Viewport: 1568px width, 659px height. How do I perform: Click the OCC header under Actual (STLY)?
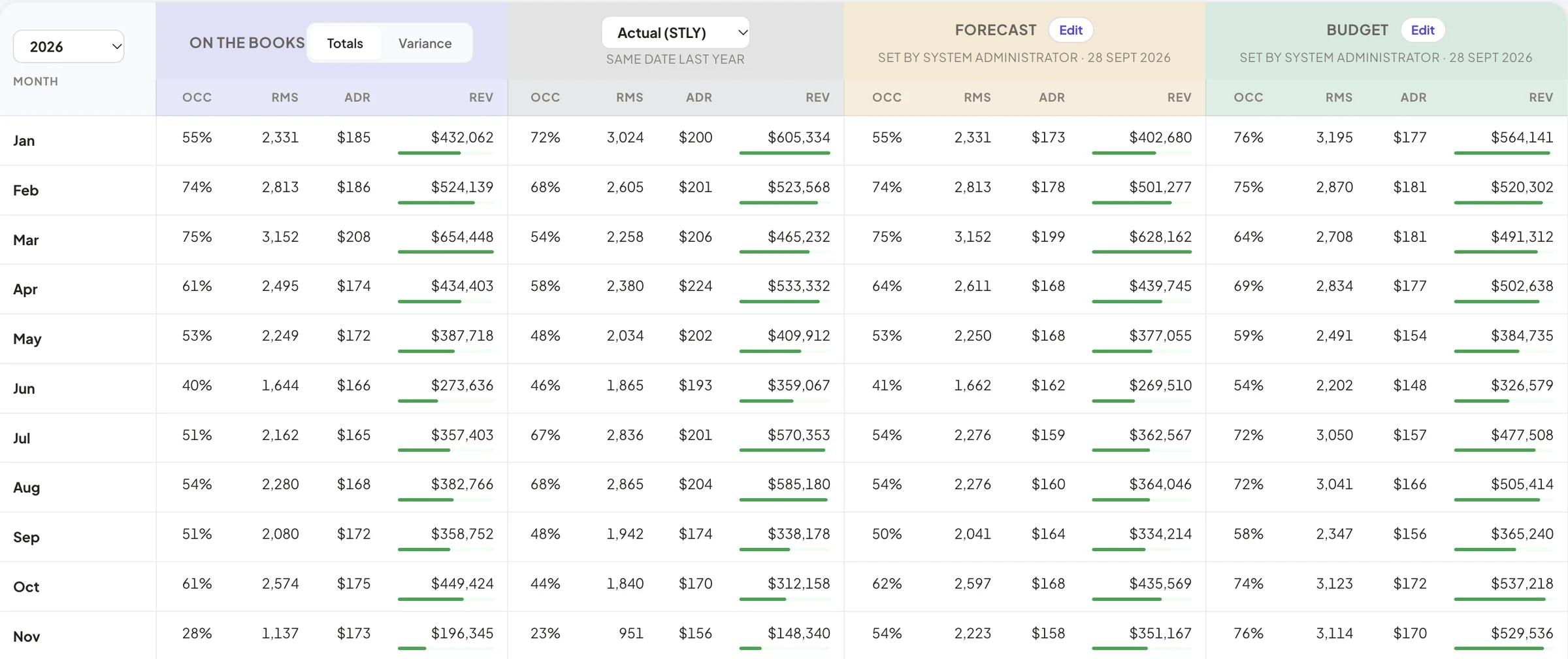545,97
